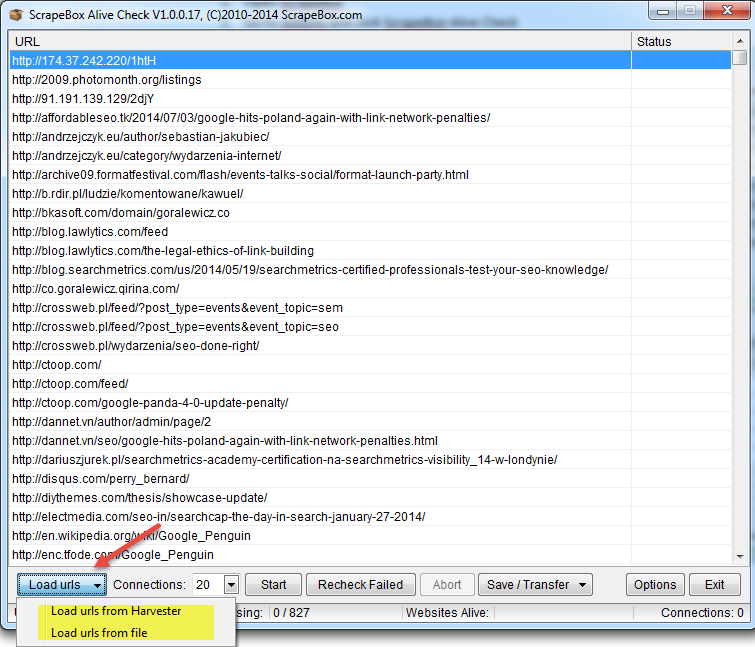Click the Connections value field showing 20
Viewport: 755px width, 647px height.
(208, 585)
